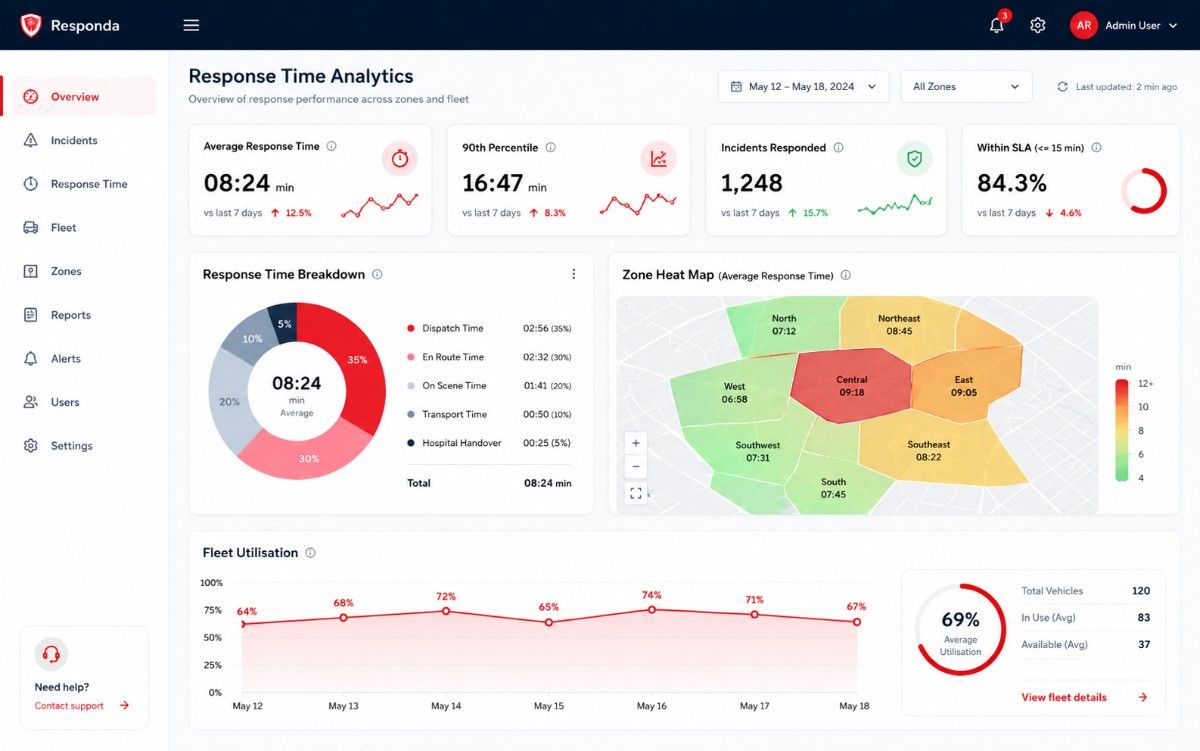Select the Central zone on the map
The height and width of the screenshot is (751, 1200).
pyautogui.click(x=852, y=386)
